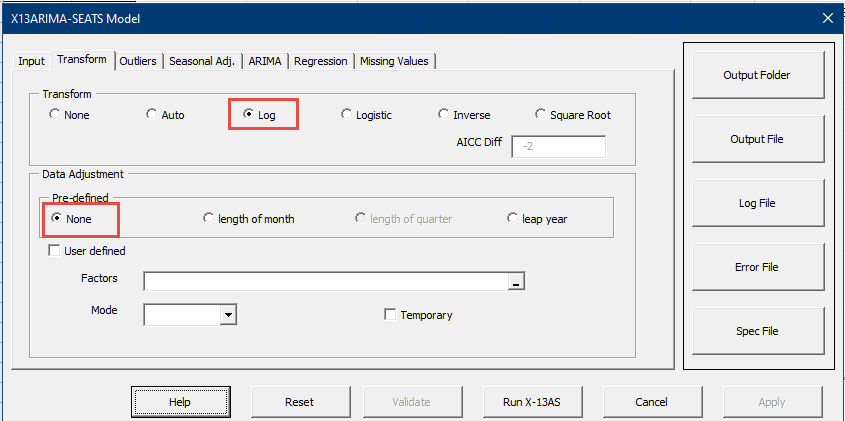Viewport: 845px width, 421px height.
Task: Close the X13ARIMA-SEATS Model dialog
Action: 828,18
